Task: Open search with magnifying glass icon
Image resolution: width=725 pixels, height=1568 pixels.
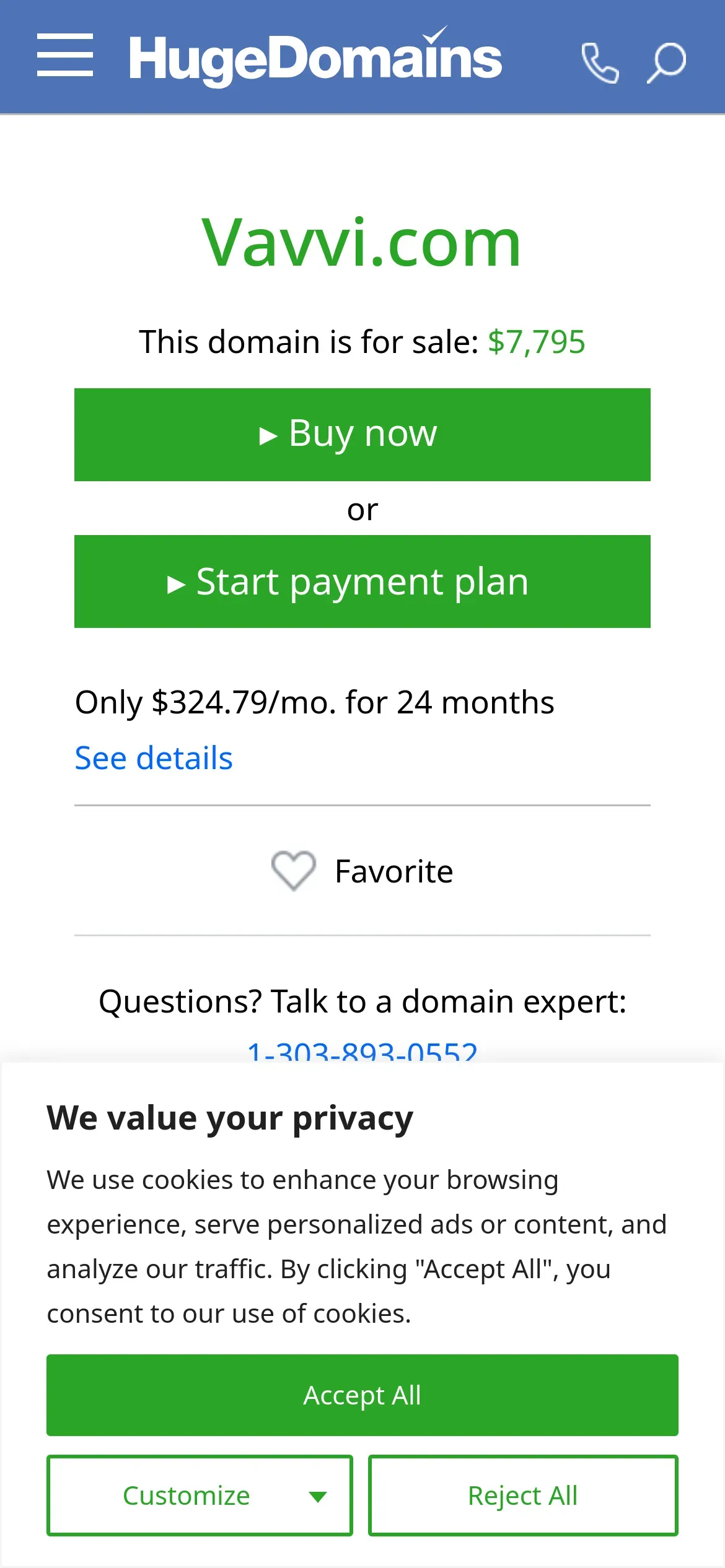Action: pos(667,62)
